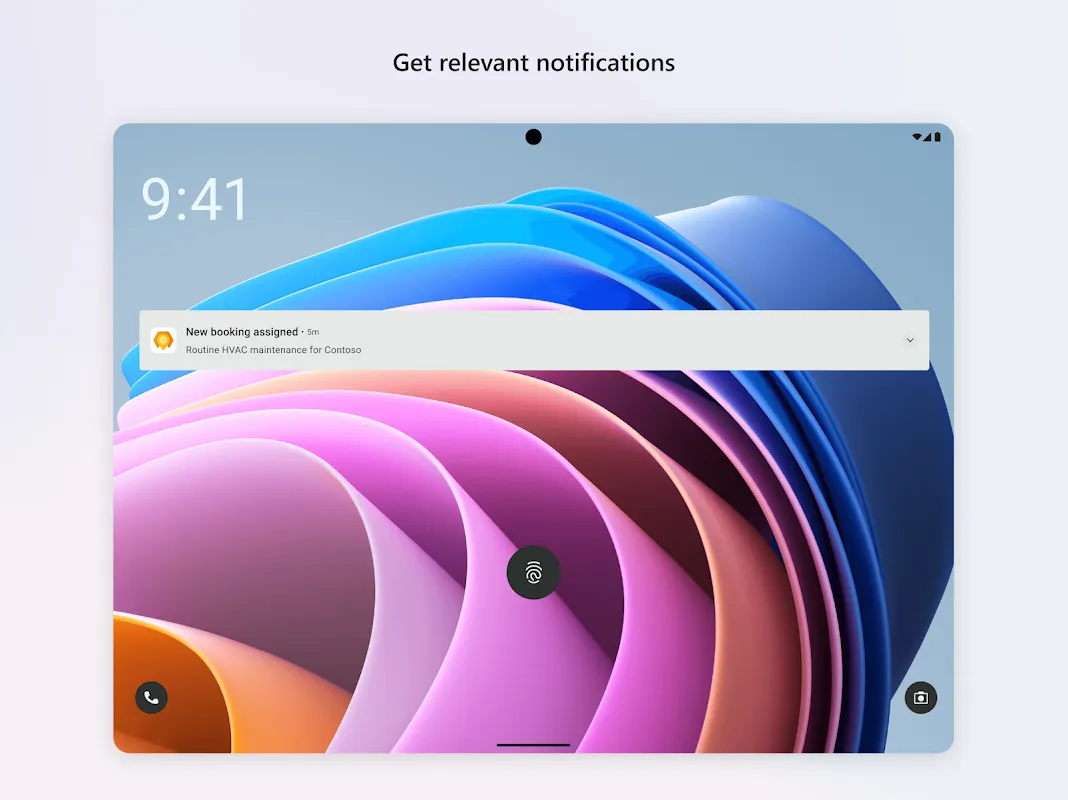
Task: Open the Field Service app notification icon
Action: click(163, 340)
